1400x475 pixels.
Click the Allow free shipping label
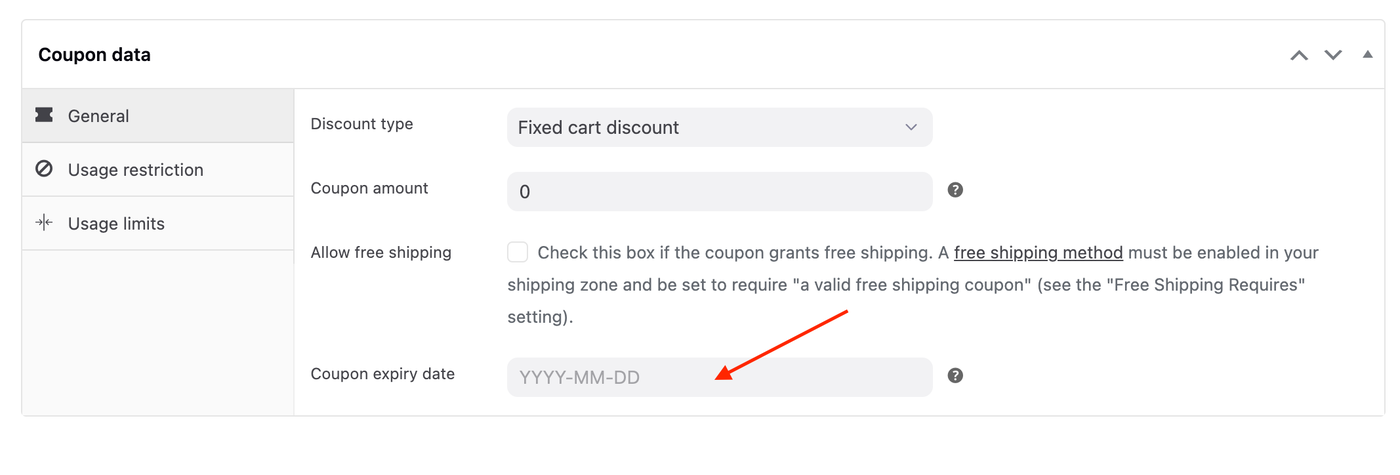pyautogui.click(x=381, y=252)
